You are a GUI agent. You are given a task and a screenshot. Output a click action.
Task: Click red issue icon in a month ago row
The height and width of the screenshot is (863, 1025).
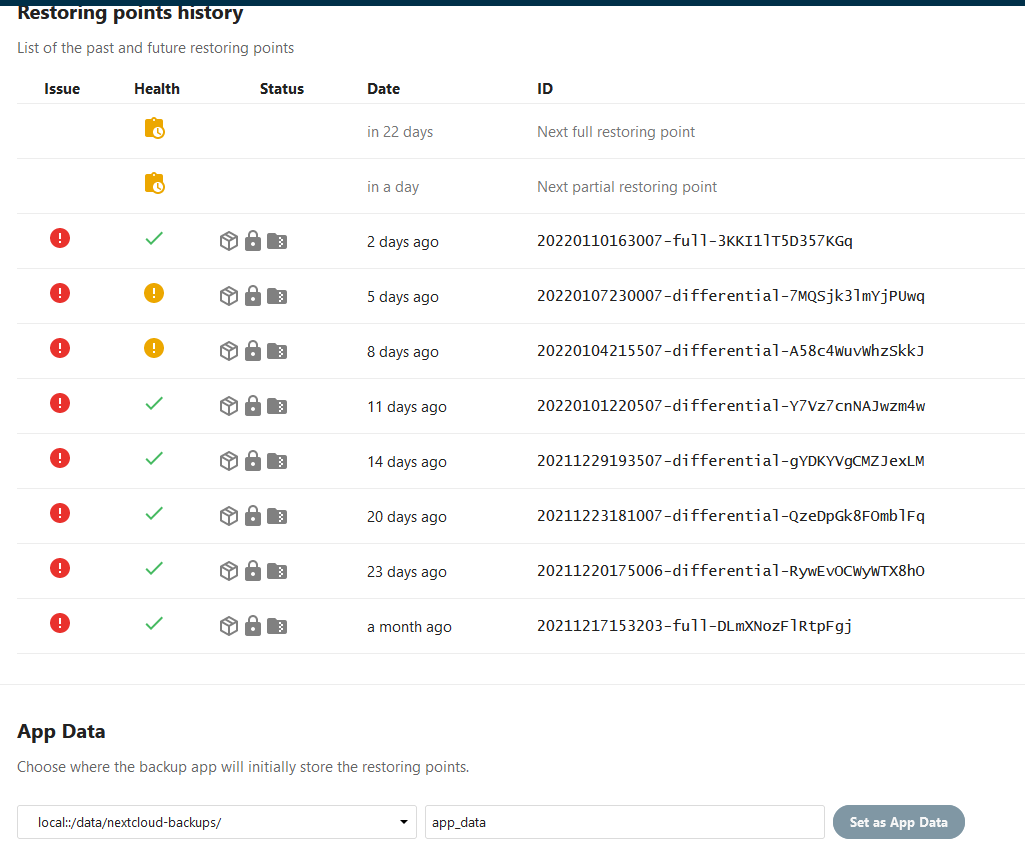point(59,622)
